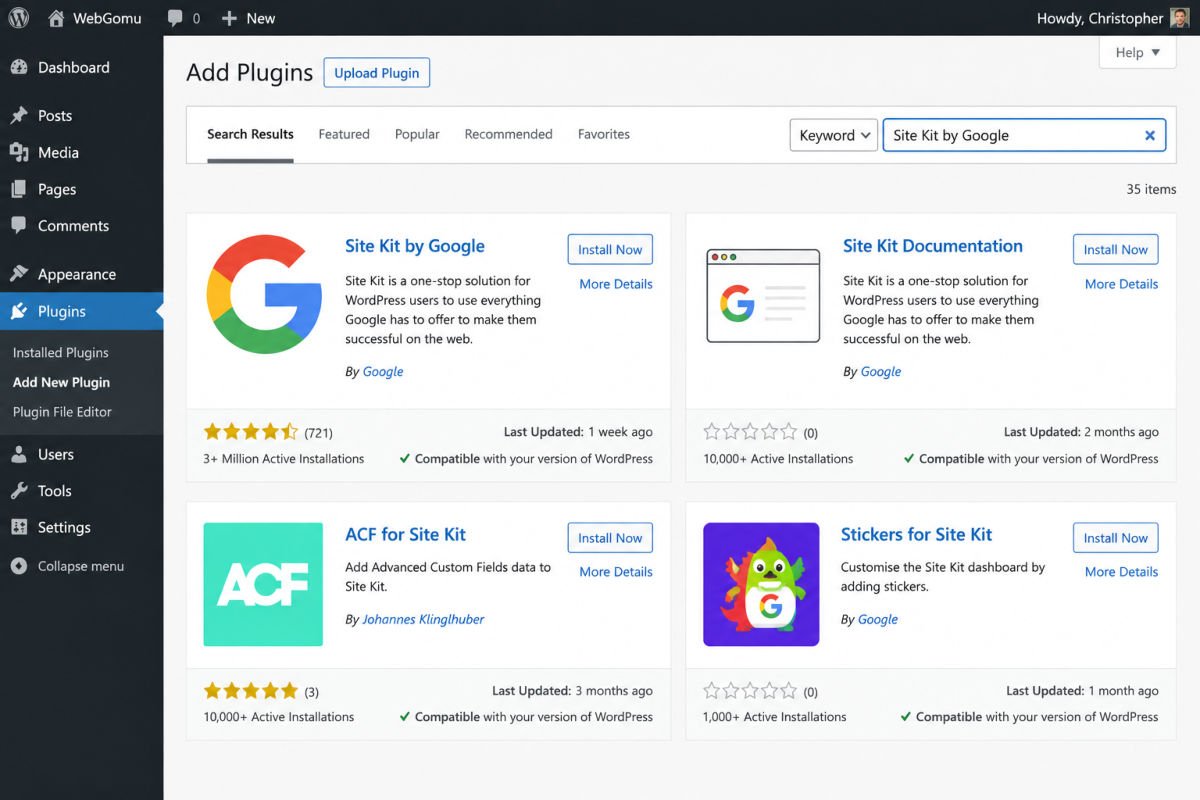
Task: Click the Pages icon in sidebar
Action: click(x=18, y=189)
